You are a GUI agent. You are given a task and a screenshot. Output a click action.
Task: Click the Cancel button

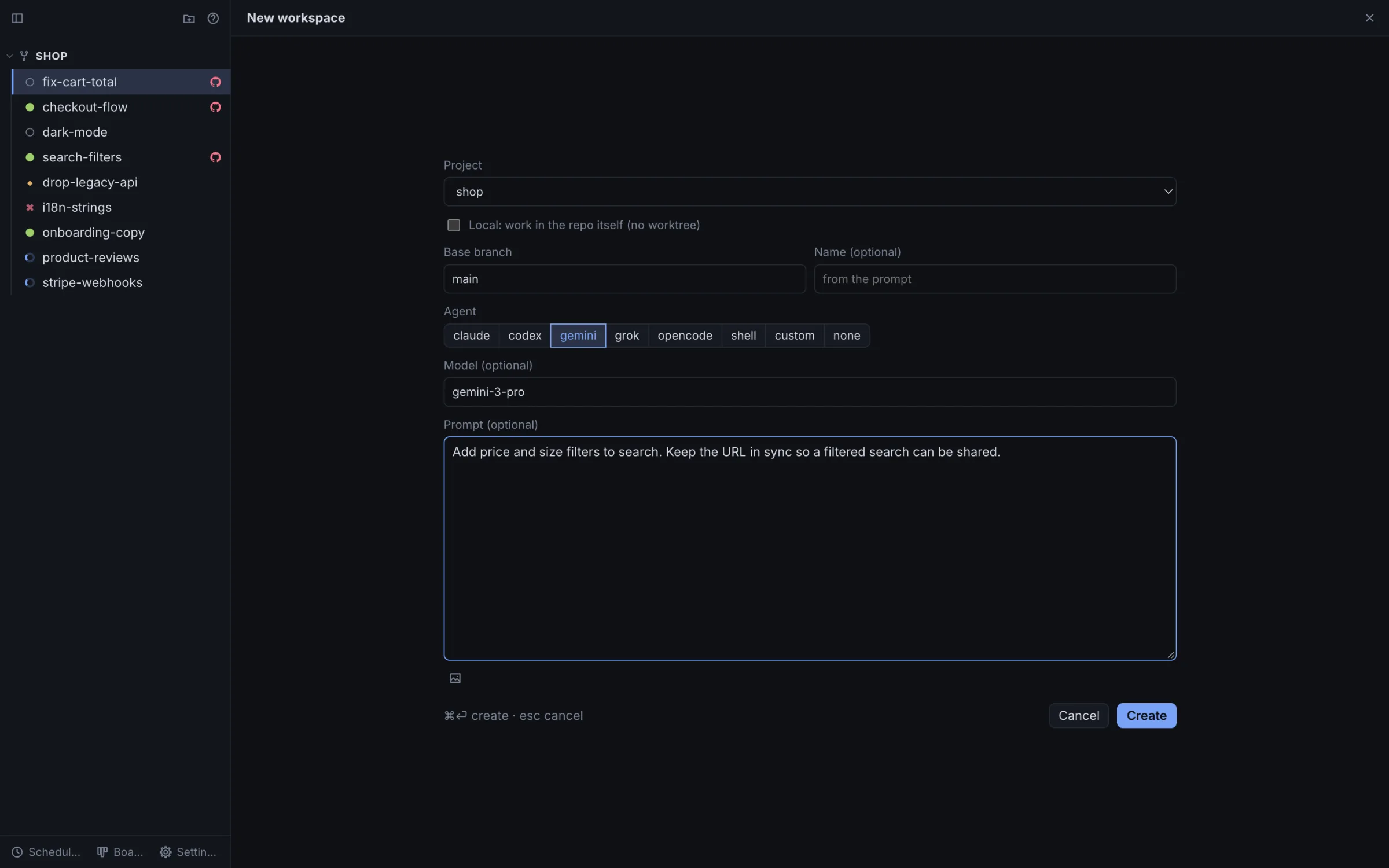pyautogui.click(x=1079, y=716)
